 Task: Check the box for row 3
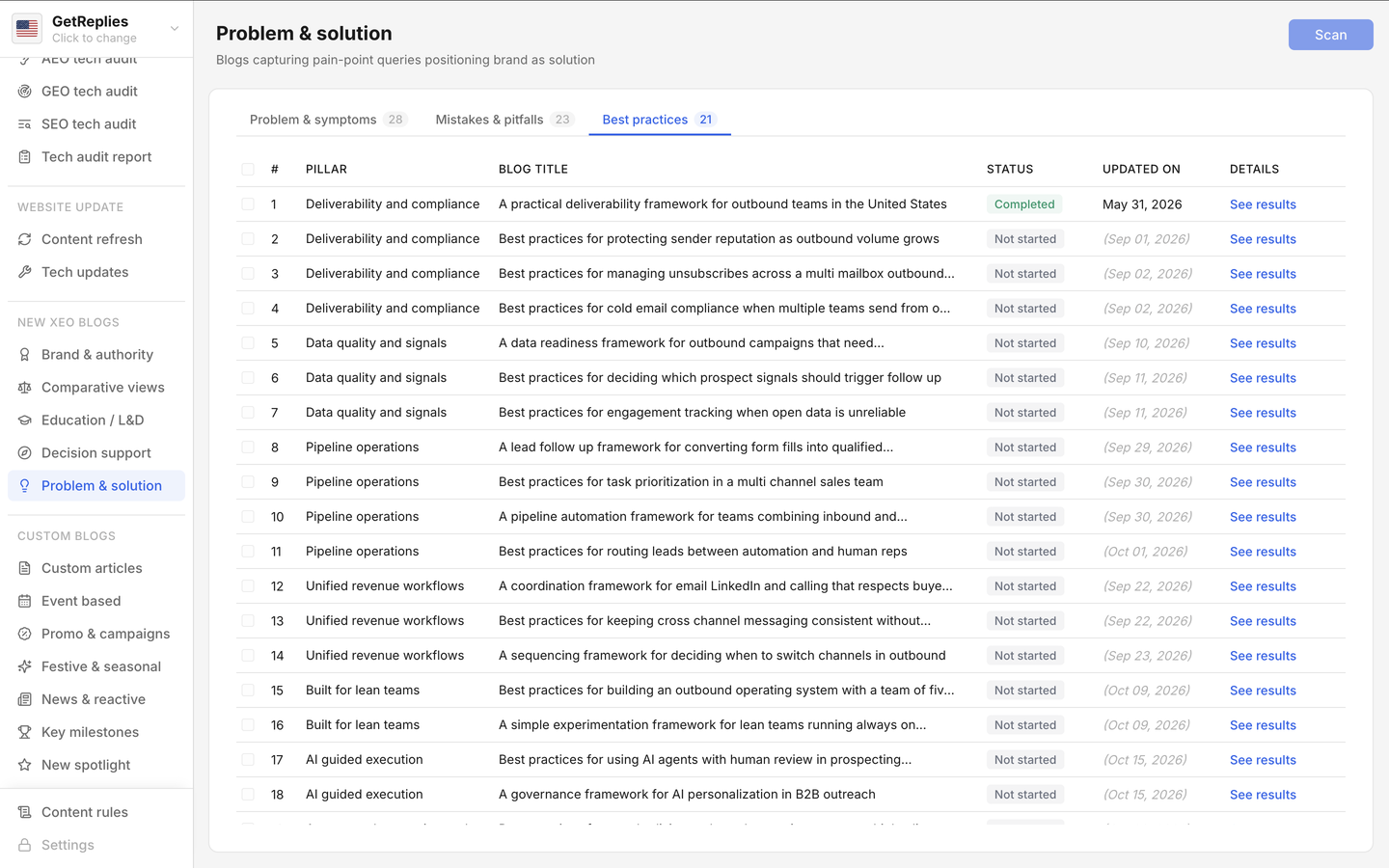[x=248, y=274]
